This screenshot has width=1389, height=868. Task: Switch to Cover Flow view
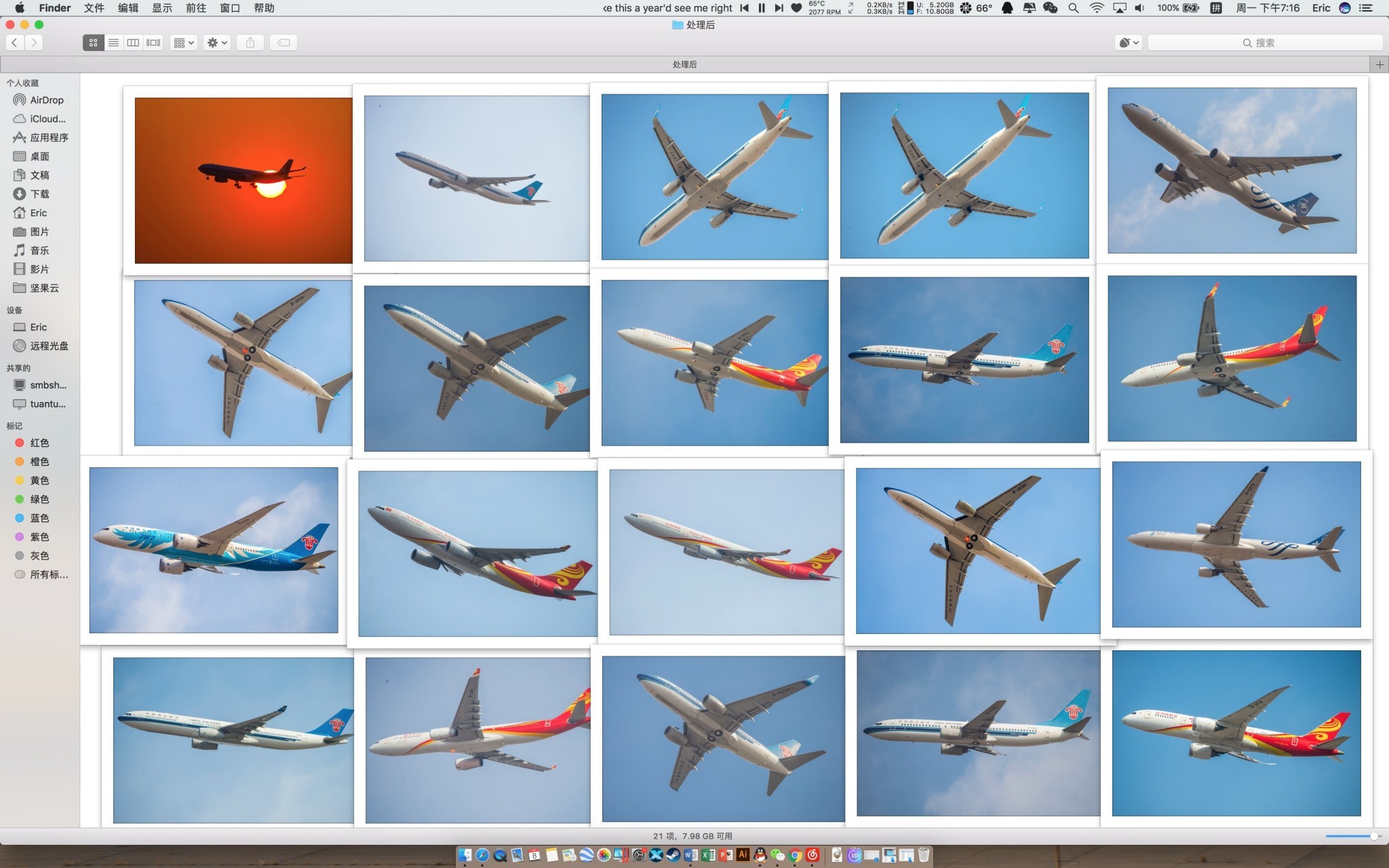point(153,43)
